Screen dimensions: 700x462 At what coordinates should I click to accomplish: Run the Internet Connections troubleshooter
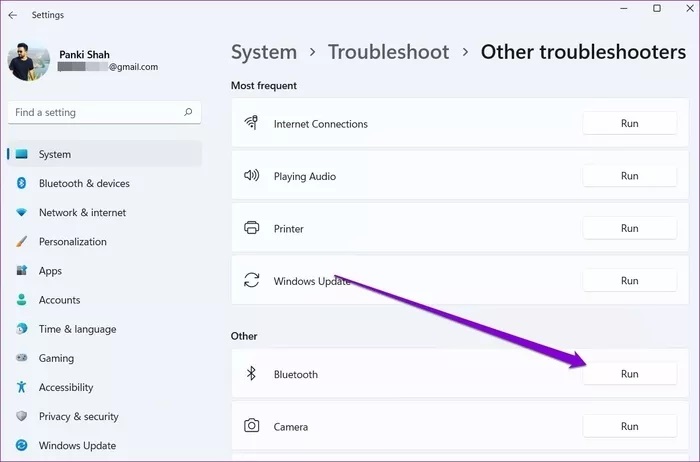click(x=629, y=124)
